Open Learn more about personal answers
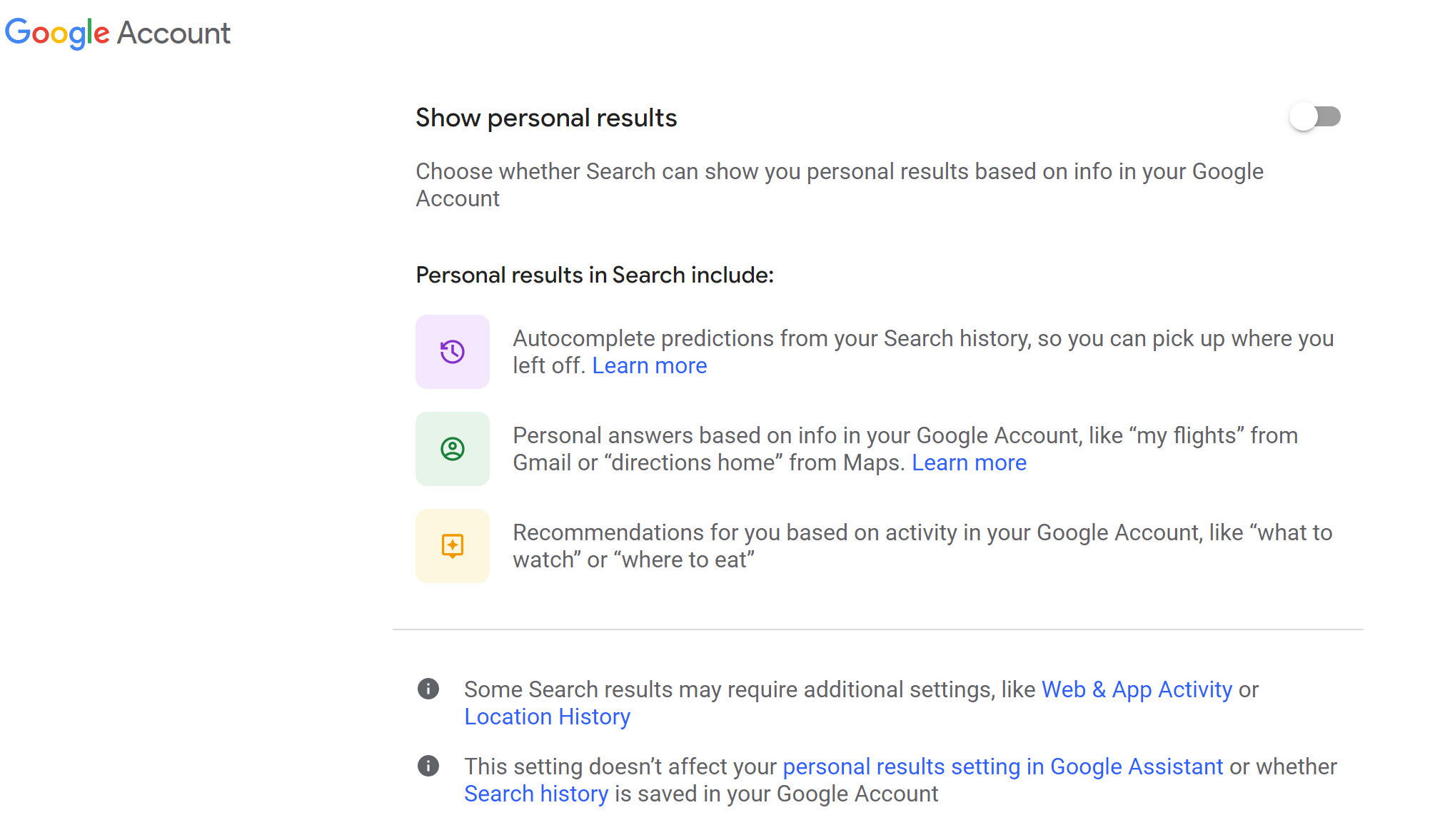 (969, 462)
